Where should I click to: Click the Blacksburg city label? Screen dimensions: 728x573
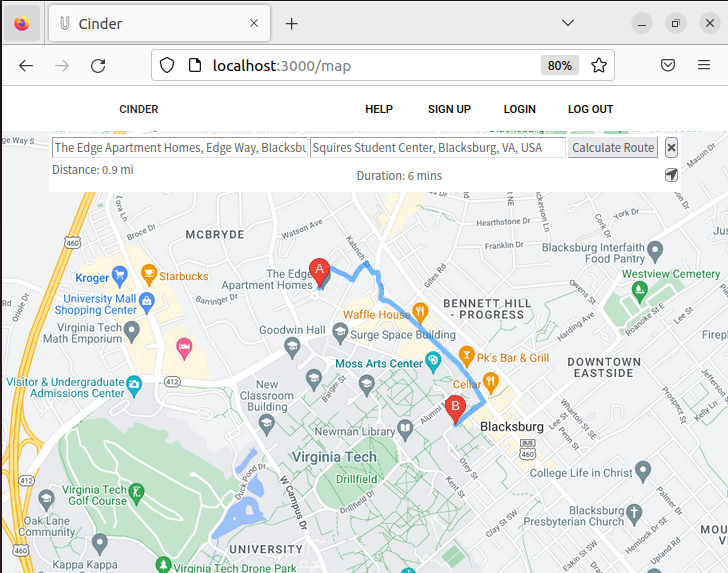pos(512,426)
